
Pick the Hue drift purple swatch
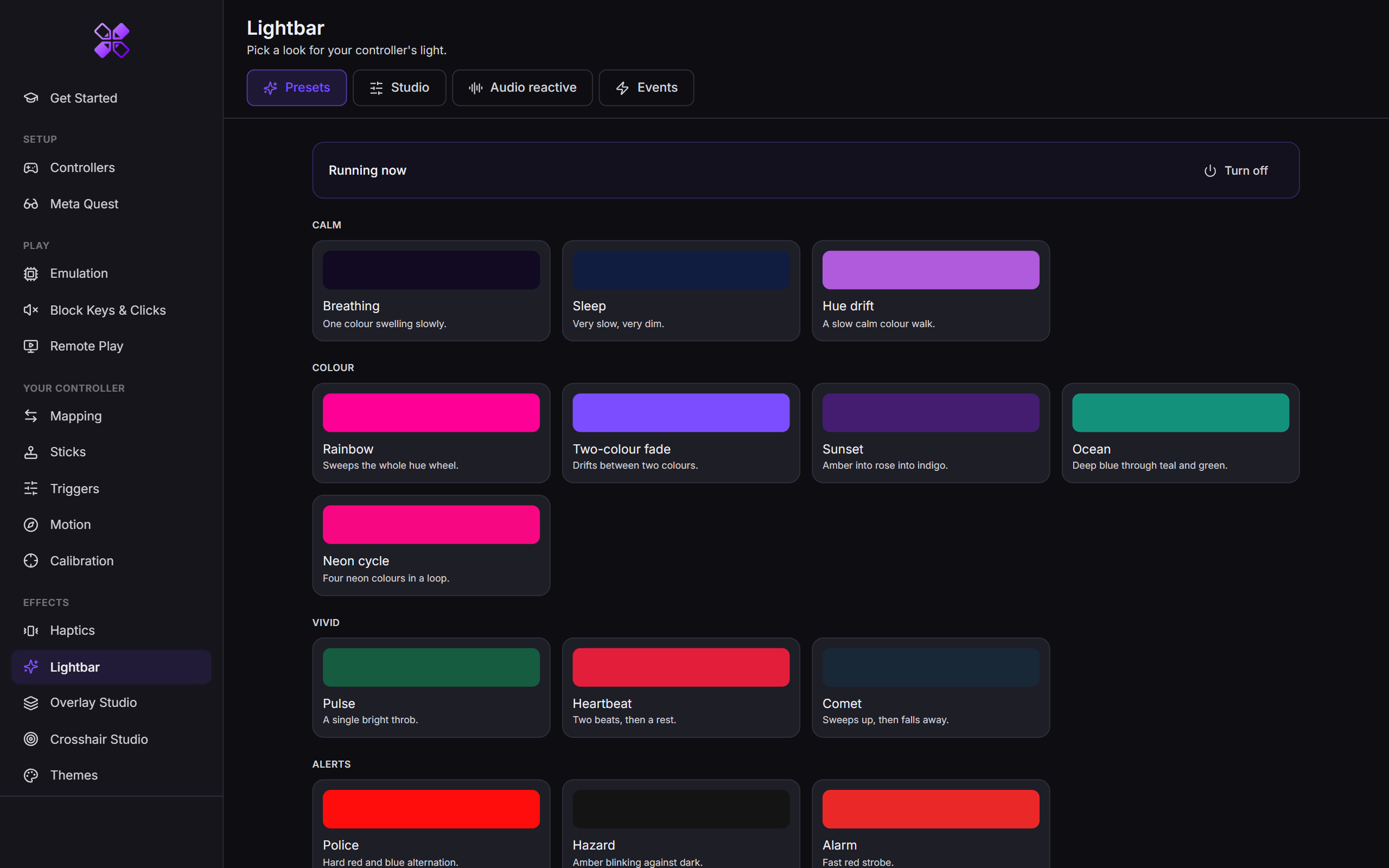[x=931, y=270]
